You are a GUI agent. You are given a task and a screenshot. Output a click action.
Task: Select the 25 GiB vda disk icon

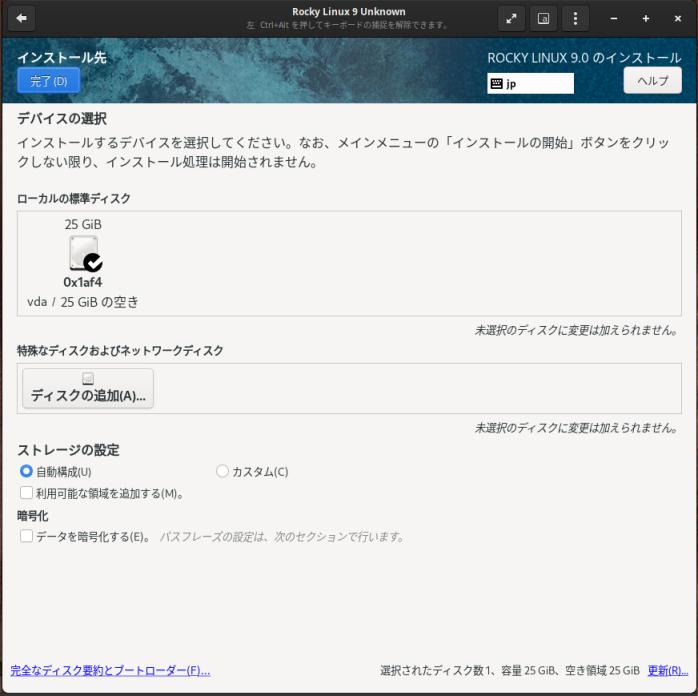[85, 253]
